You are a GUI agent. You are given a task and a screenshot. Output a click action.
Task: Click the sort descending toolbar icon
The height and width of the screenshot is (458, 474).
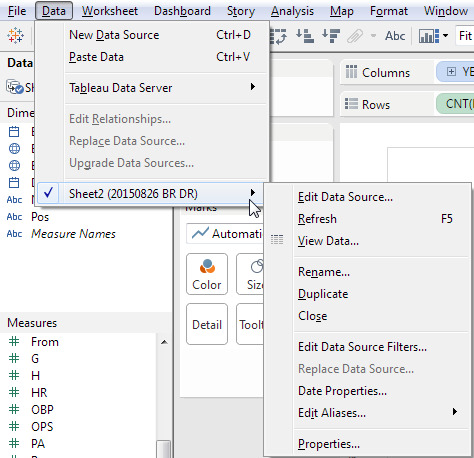click(331, 36)
